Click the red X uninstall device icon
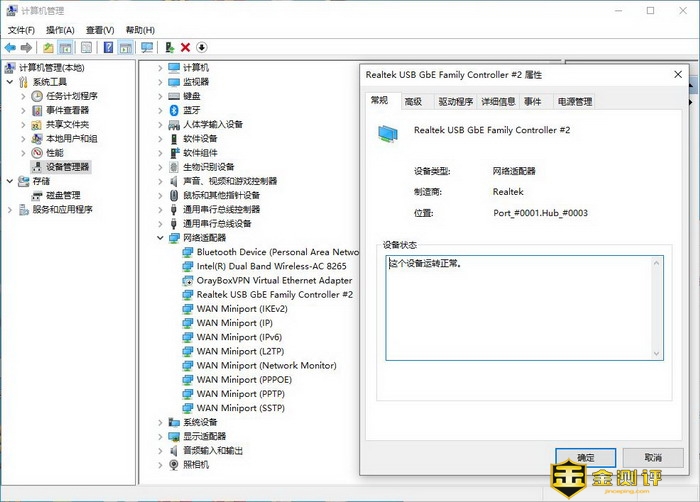 click(x=185, y=47)
